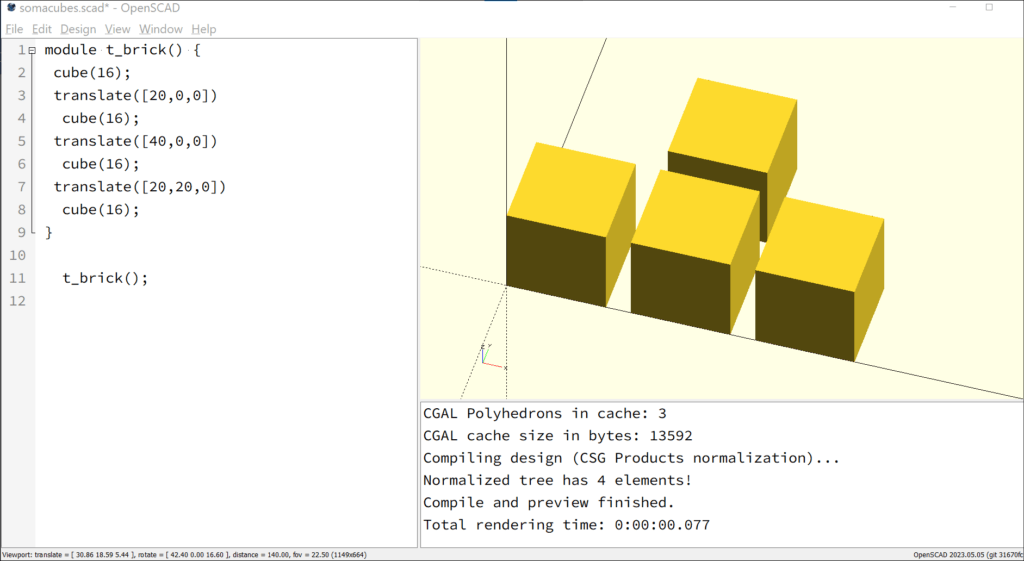Click the Total rendering time console line
The image size is (1024, 561).
pos(566,525)
